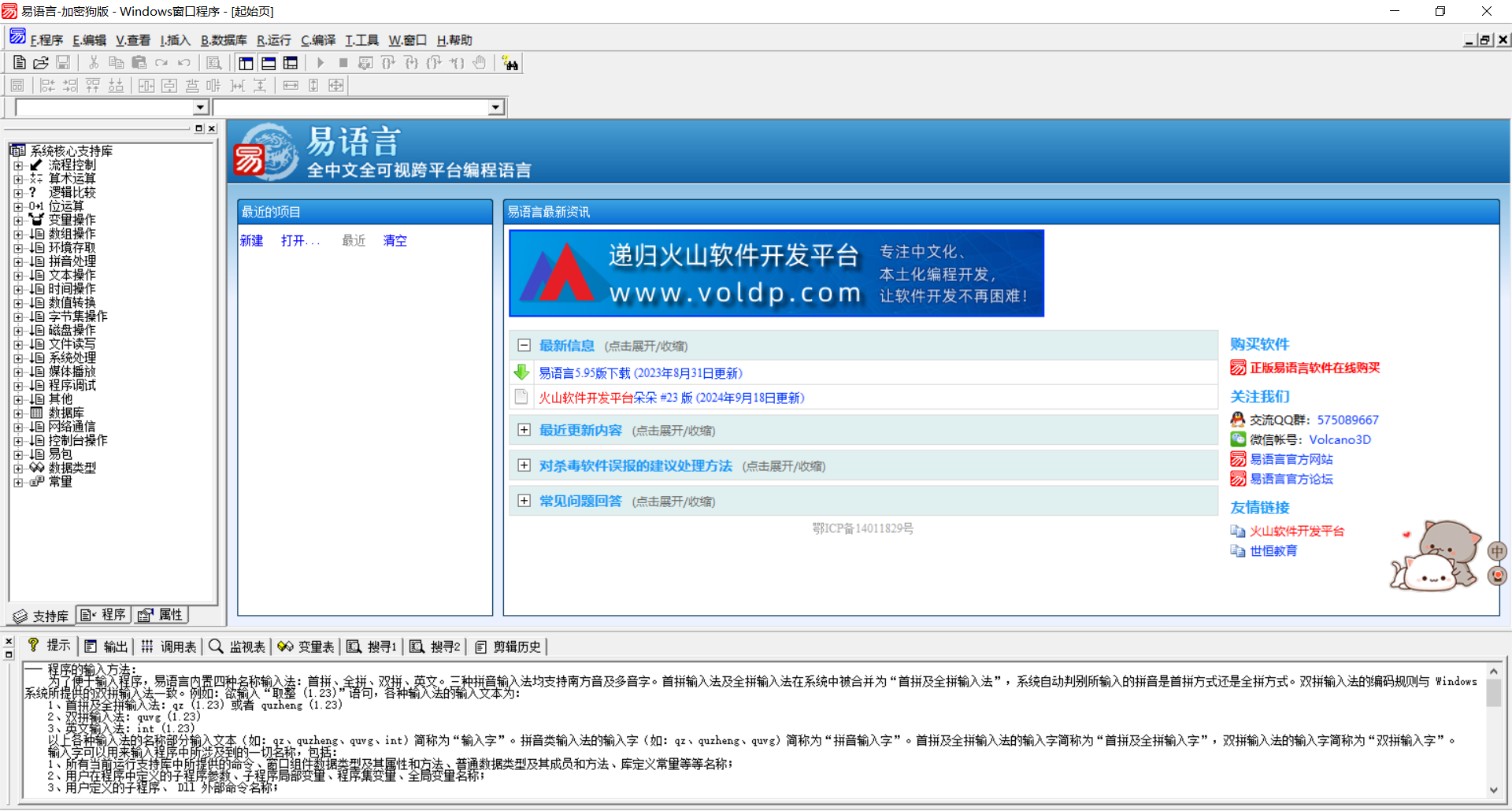Switch to the 输出 bottom tab
The height and width of the screenshot is (811, 1512).
coord(106,646)
